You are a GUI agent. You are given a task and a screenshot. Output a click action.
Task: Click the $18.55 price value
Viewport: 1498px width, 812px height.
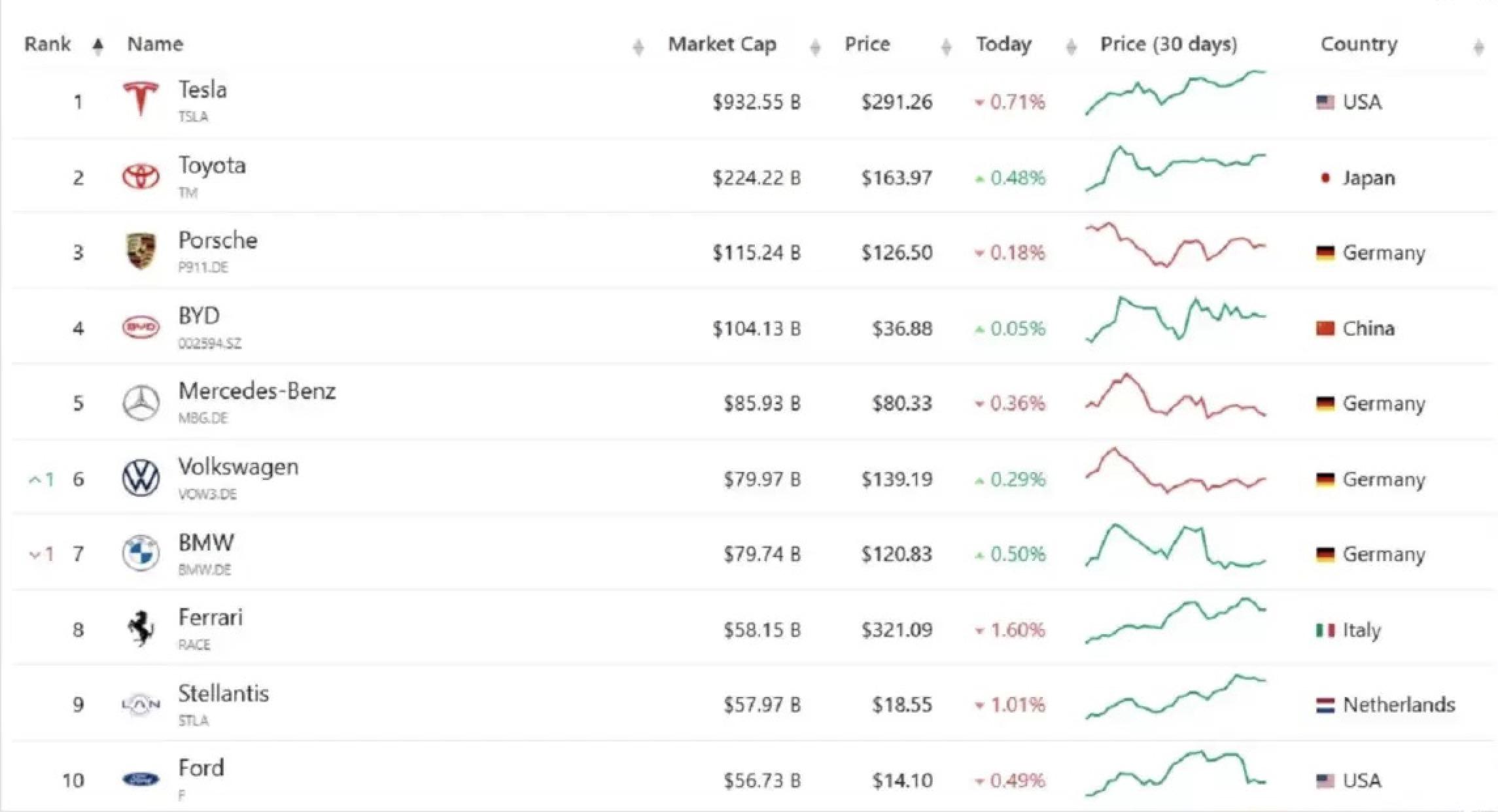pyautogui.click(x=902, y=705)
